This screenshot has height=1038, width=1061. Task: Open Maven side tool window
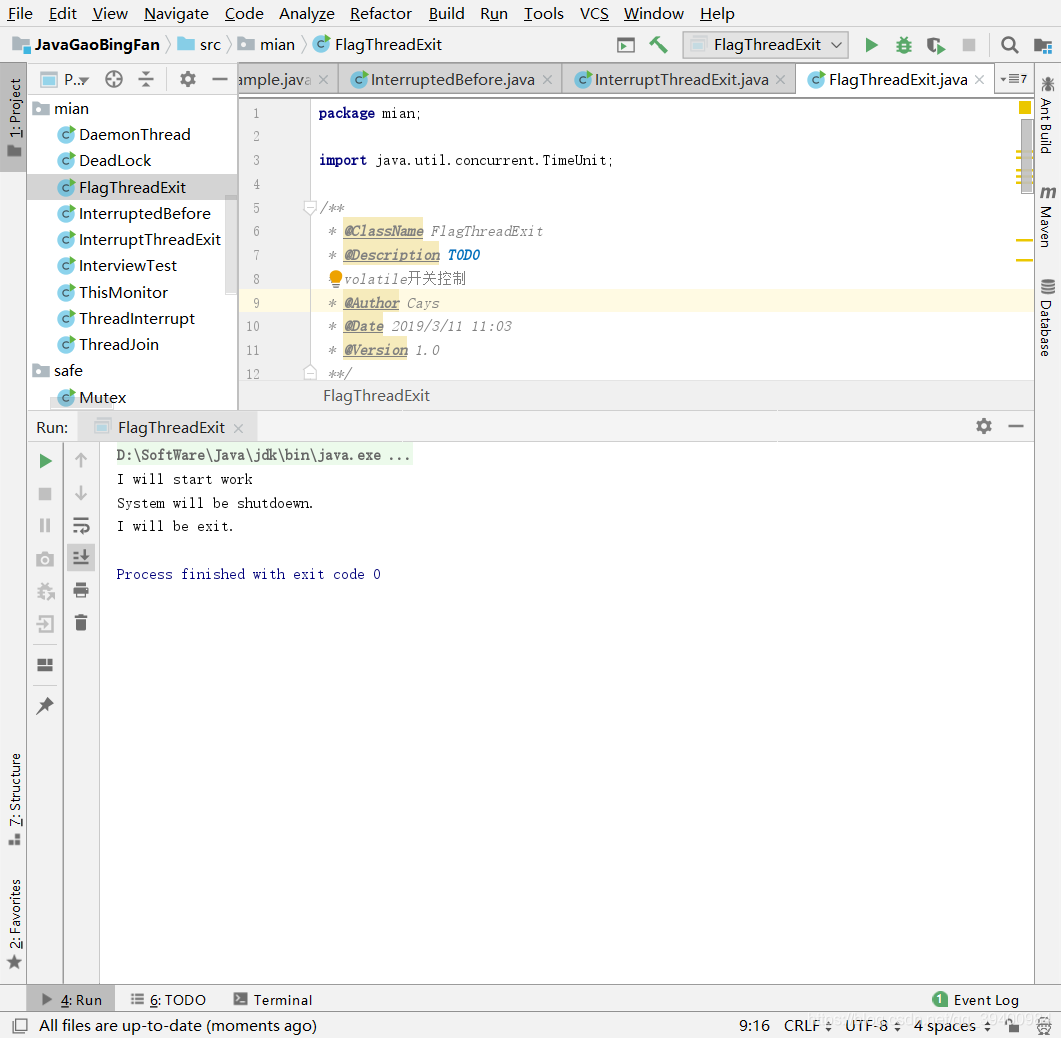pos(1047,217)
